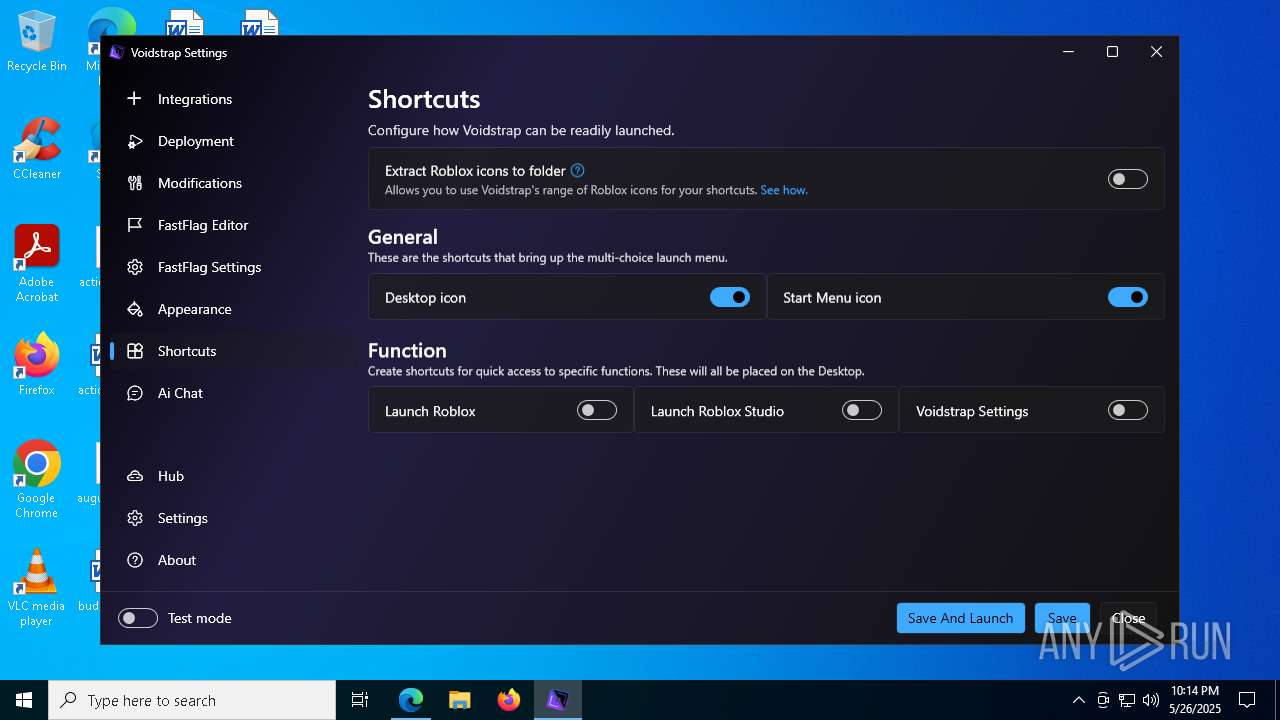Open the About page label
Image resolution: width=1280 pixels, height=720 pixels.
click(x=177, y=560)
